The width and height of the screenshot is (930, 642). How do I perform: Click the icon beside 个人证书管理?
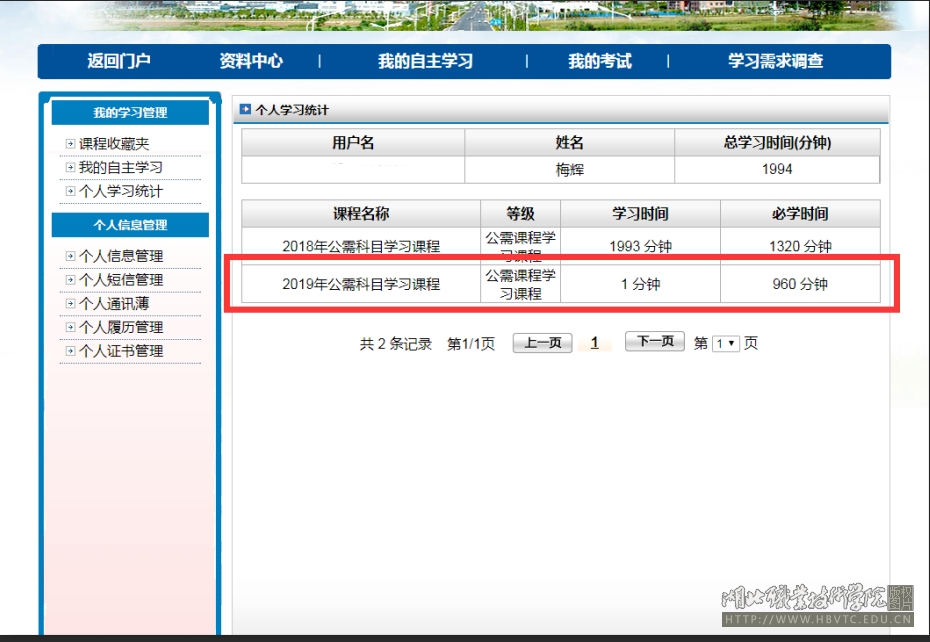[x=70, y=351]
